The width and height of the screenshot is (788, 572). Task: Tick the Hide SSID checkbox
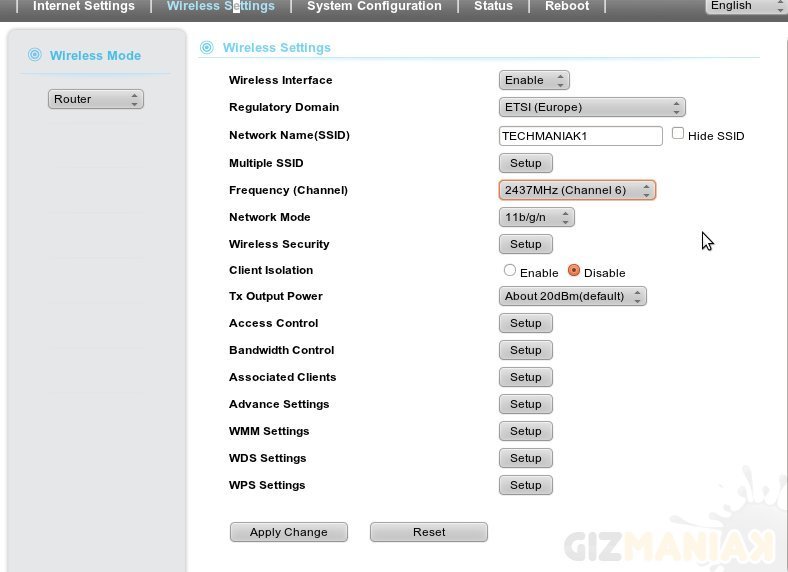[678, 134]
